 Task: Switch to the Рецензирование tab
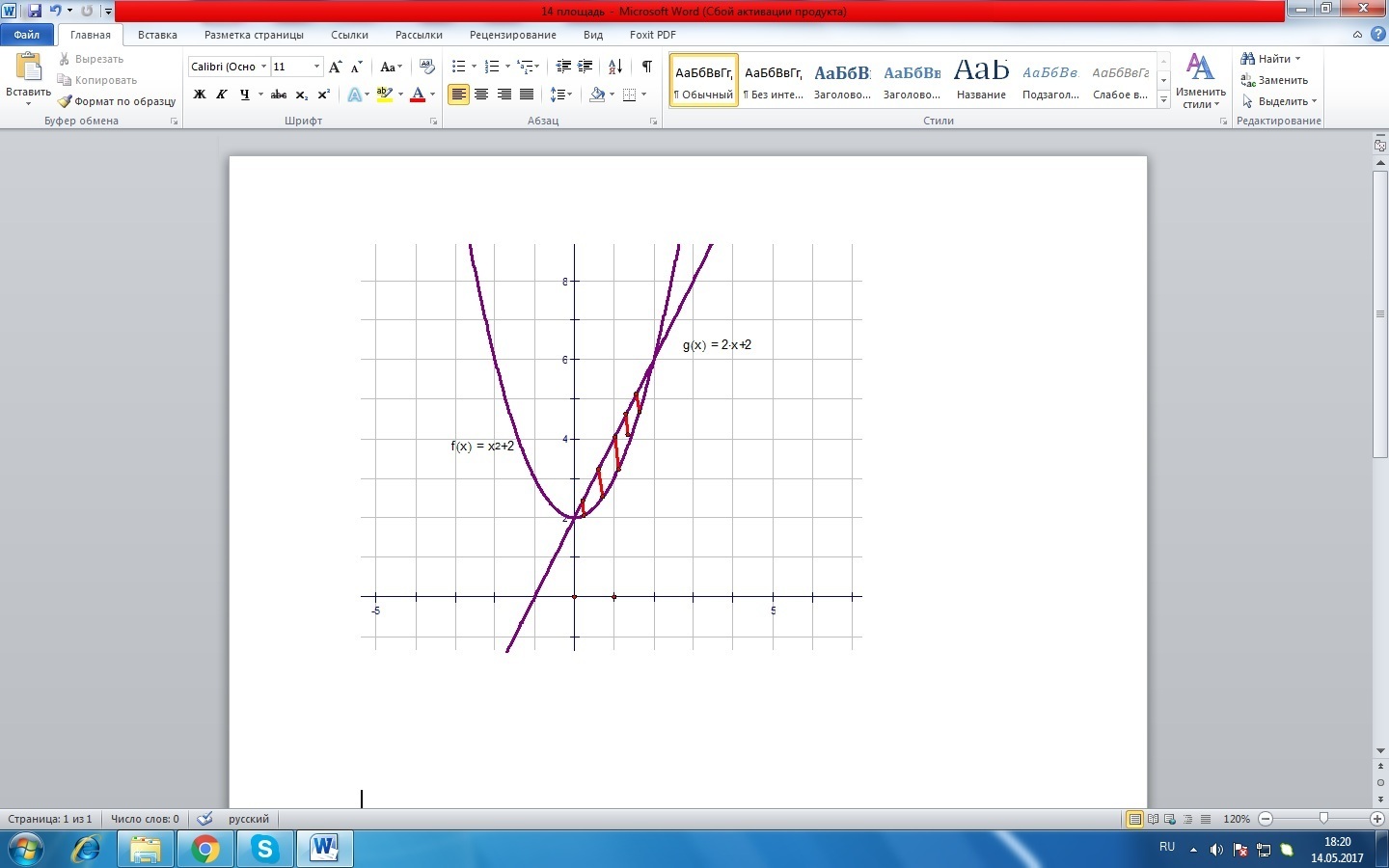pos(512,35)
